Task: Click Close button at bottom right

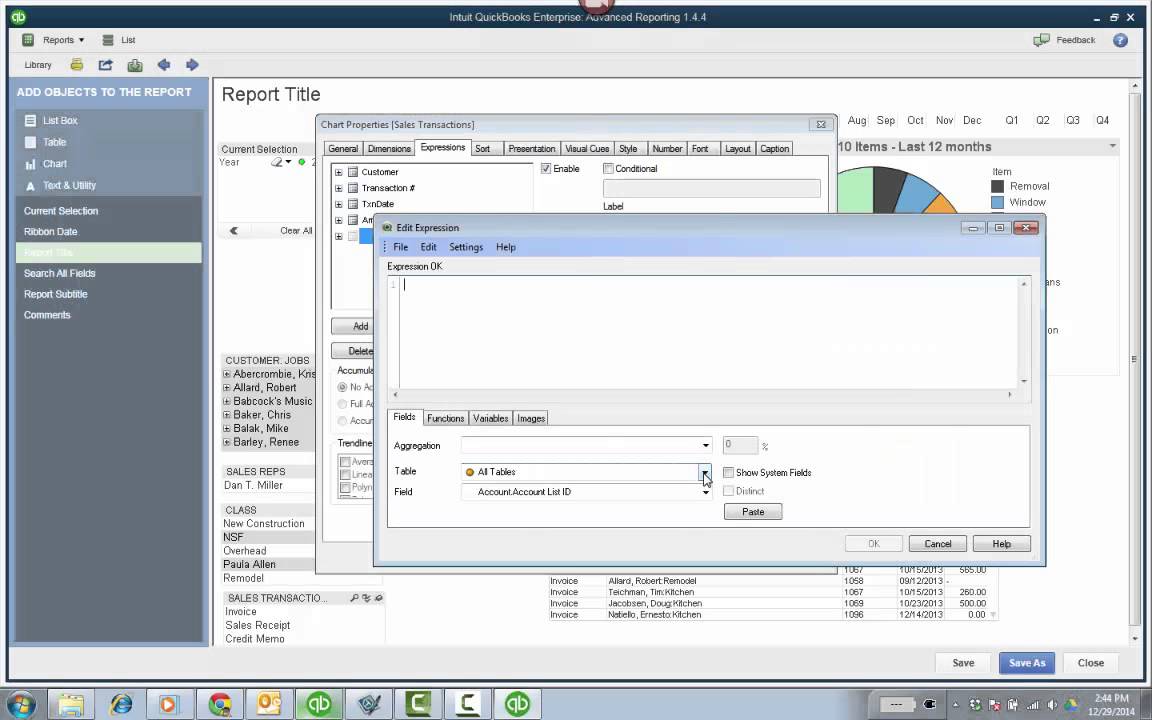Action: point(1090,663)
